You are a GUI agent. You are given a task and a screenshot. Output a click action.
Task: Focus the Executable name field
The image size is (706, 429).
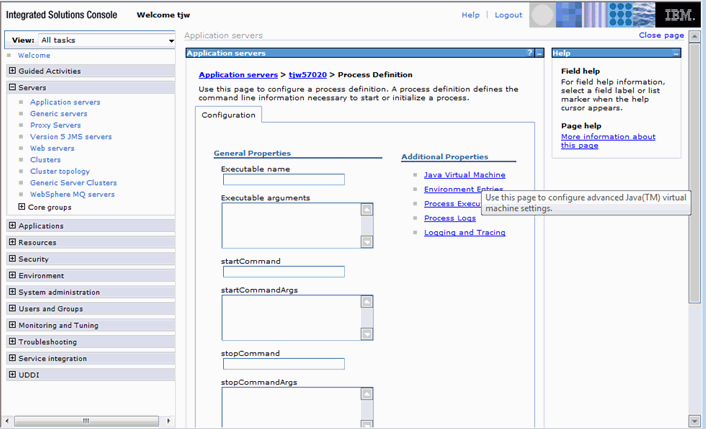point(284,180)
